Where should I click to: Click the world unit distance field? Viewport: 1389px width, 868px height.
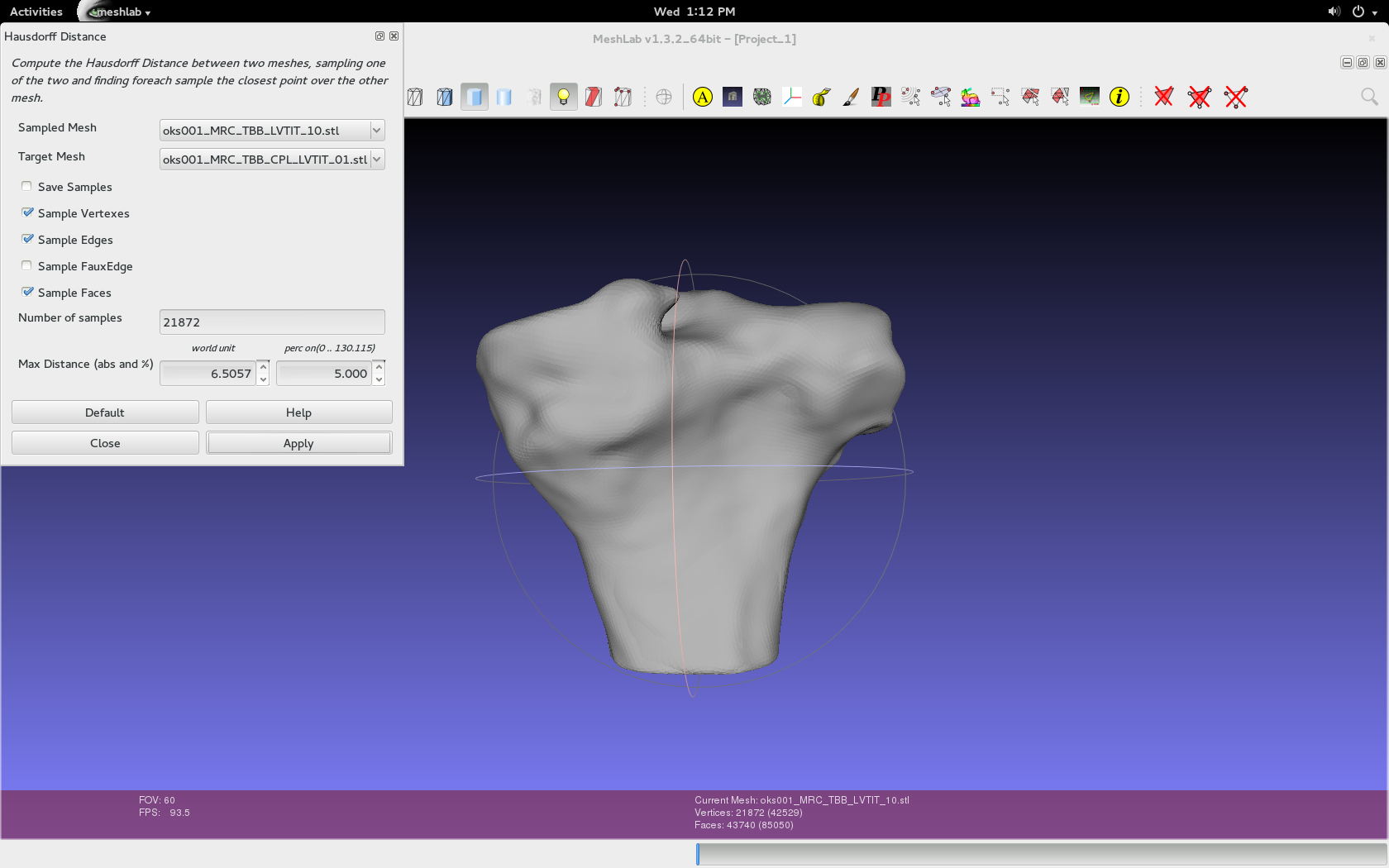[x=208, y=374]
